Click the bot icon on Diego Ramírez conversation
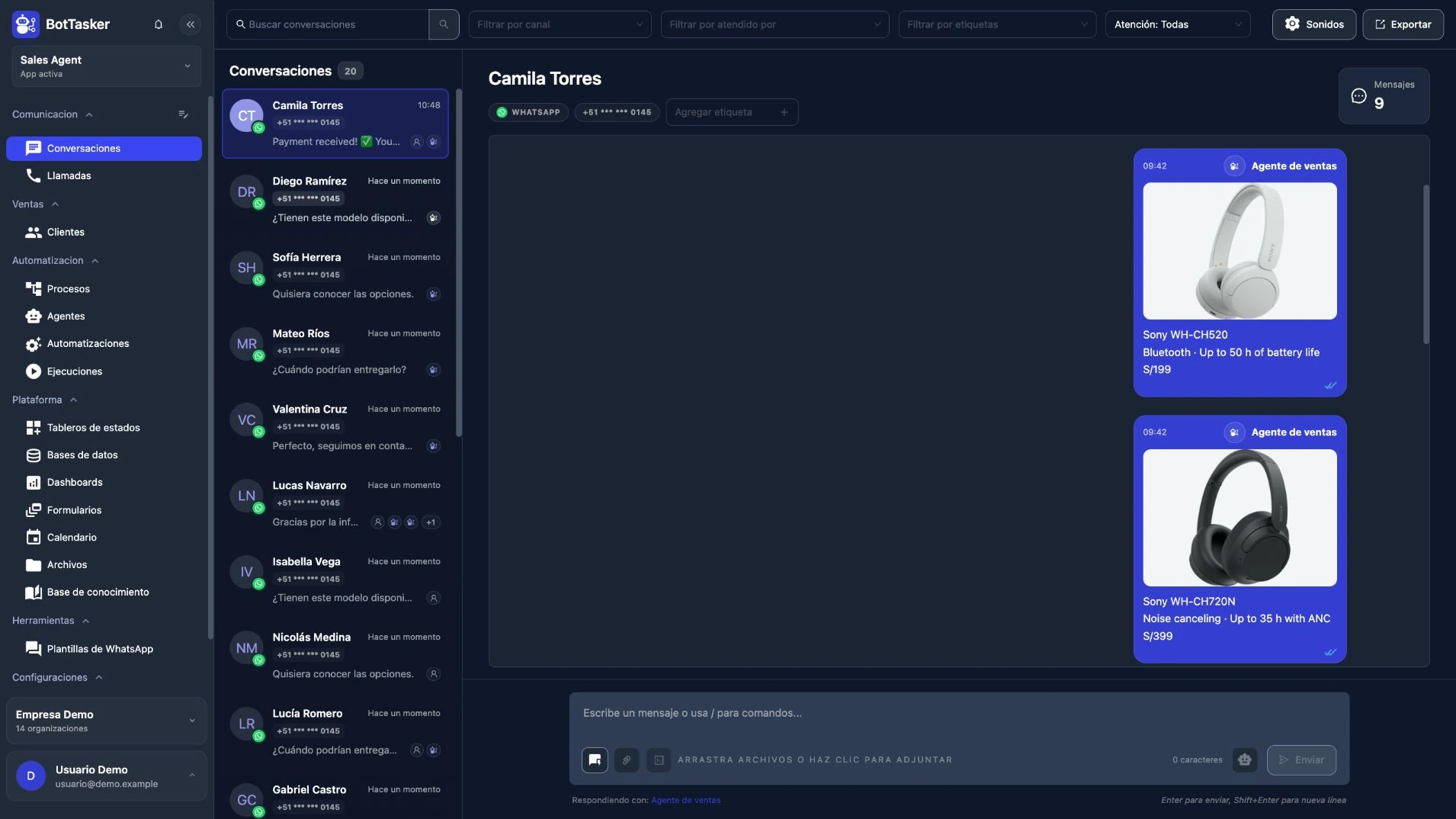 tap(434, 218)
